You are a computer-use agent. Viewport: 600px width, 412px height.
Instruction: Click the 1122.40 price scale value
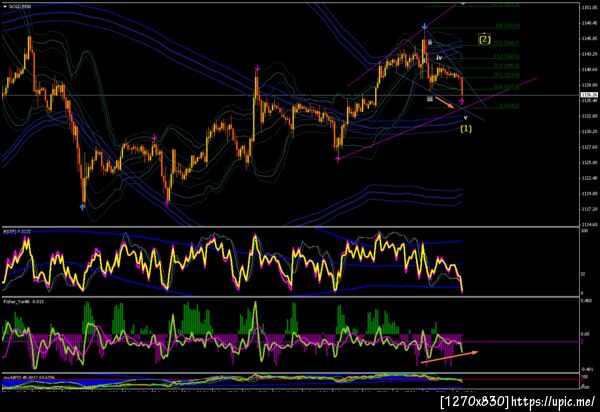click(x=590, y=178)
